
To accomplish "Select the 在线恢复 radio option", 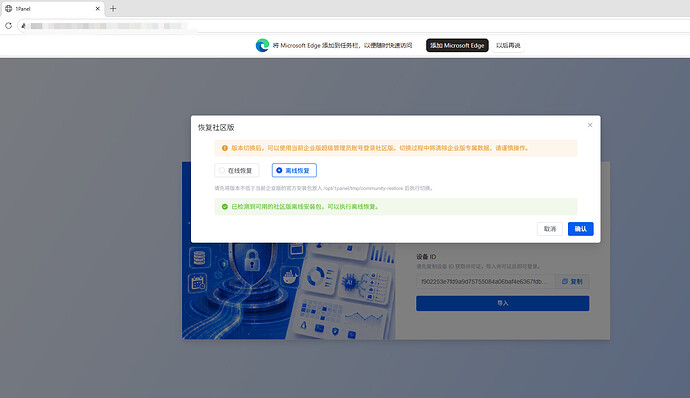I will [237, 170].
